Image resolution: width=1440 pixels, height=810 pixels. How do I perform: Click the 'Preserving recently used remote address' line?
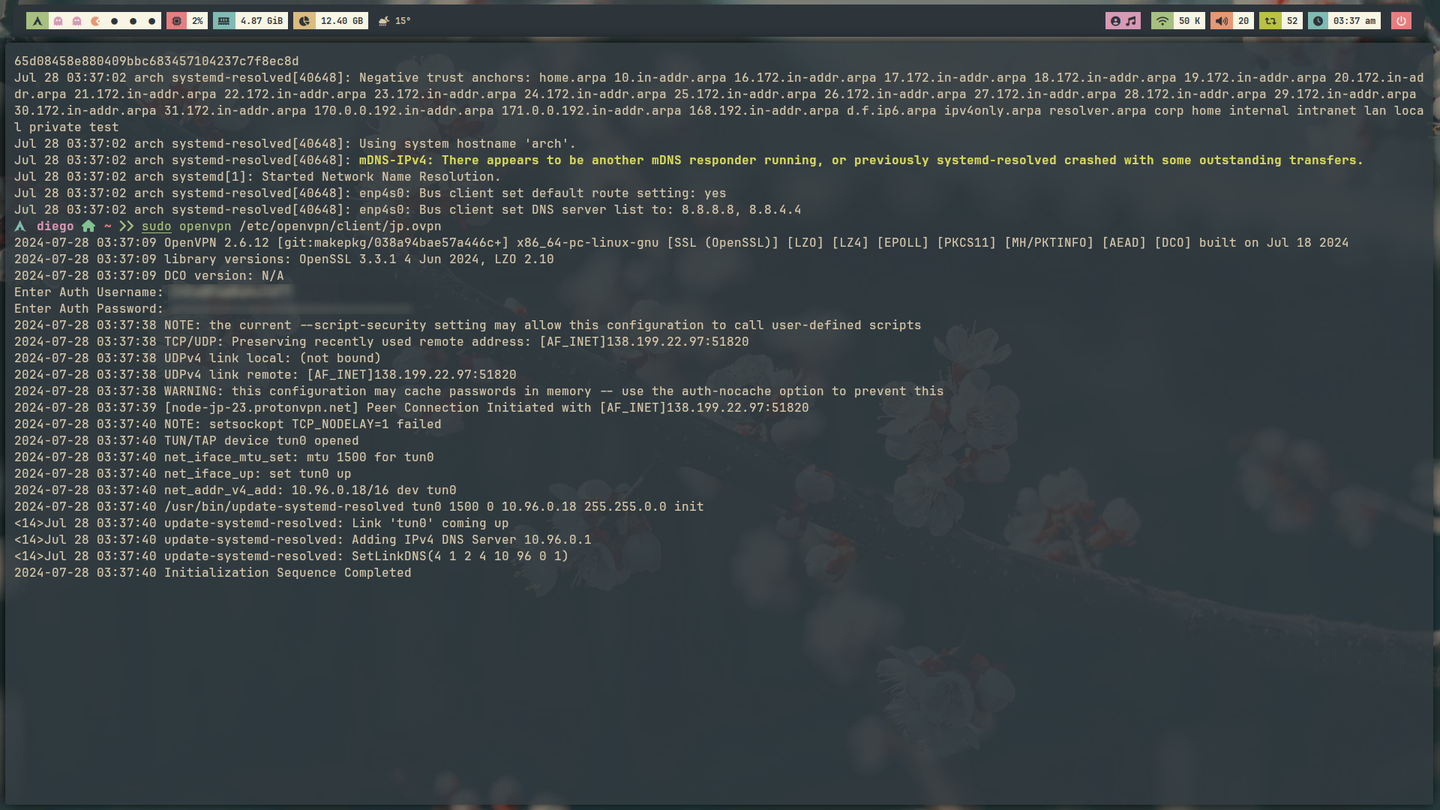tap(381, 342)
